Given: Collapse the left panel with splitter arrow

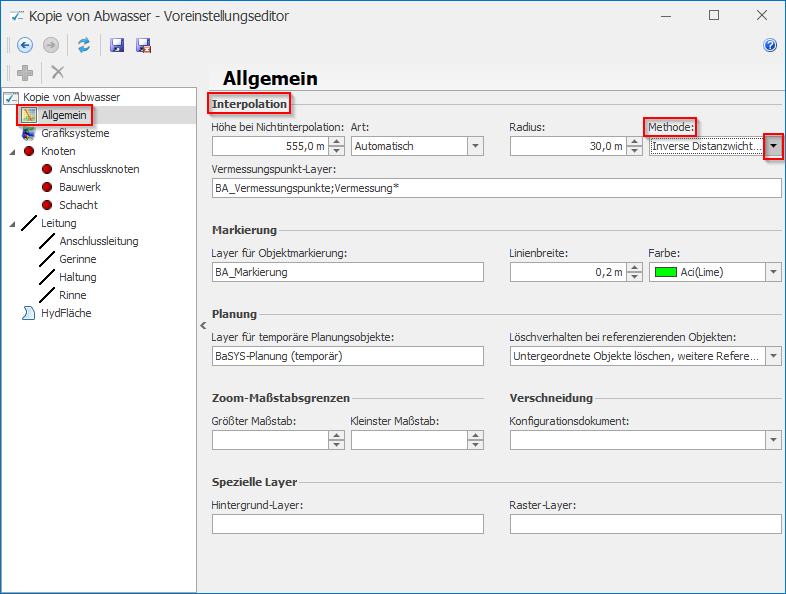Looking at the screenshot, I should 203,326.
